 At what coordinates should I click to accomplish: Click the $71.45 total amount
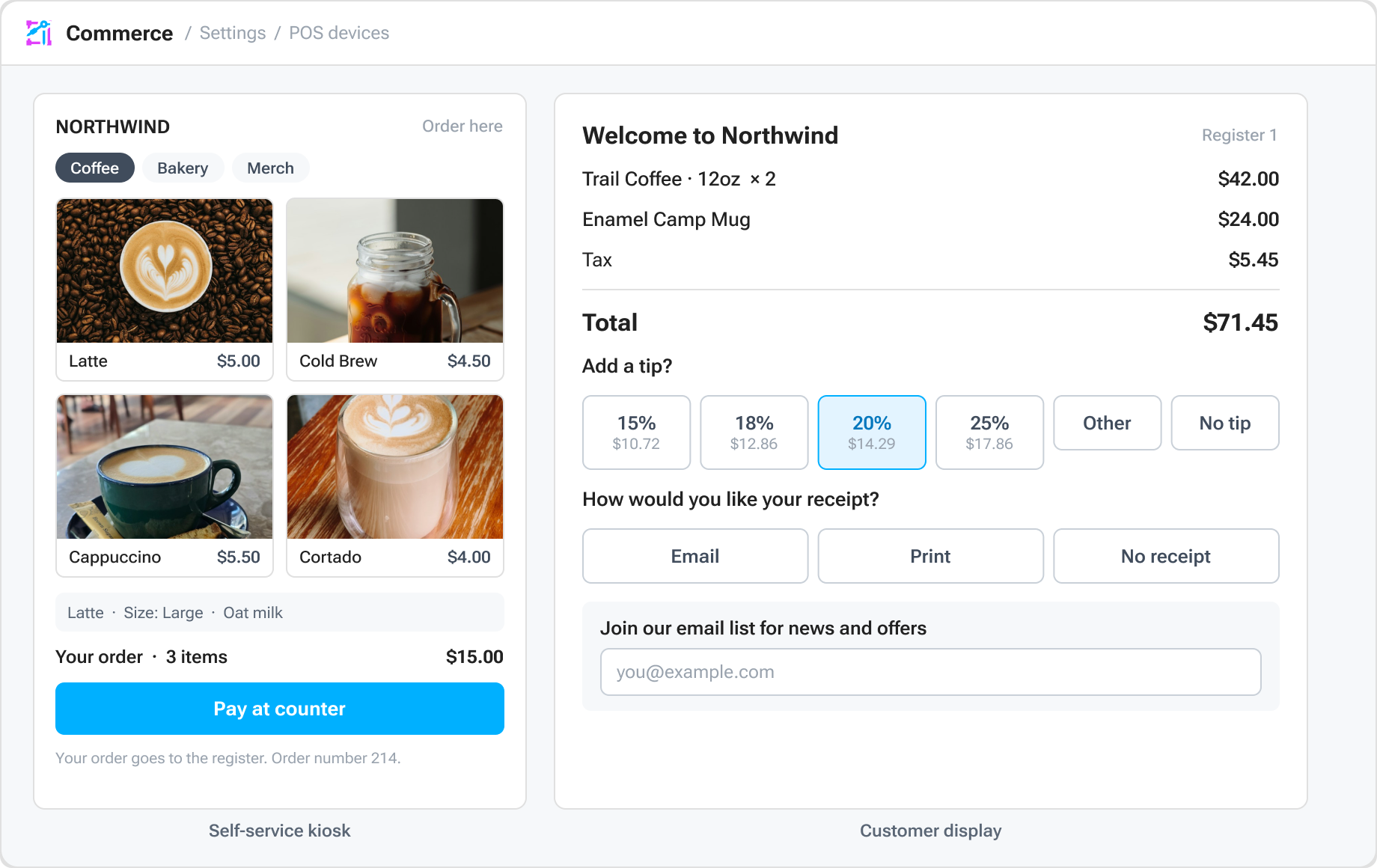tap(1241, 323)
